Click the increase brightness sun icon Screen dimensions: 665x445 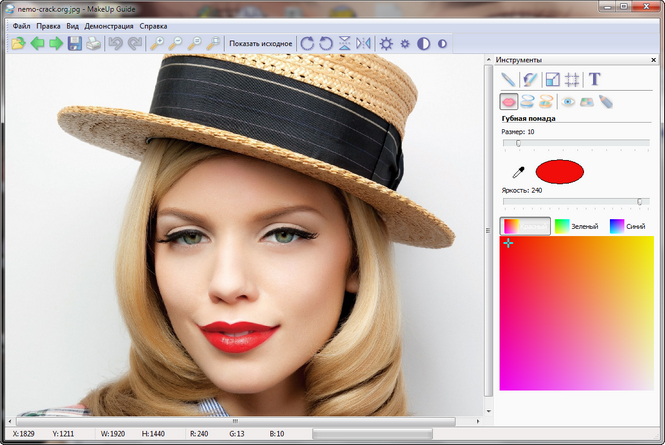pyautogui.click(x=385, y=44)
